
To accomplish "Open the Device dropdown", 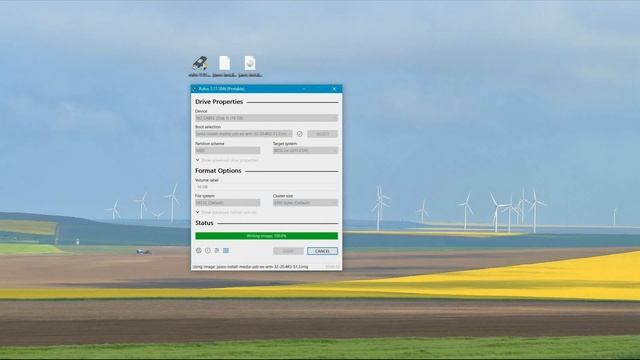I will [x=267, y=118].
